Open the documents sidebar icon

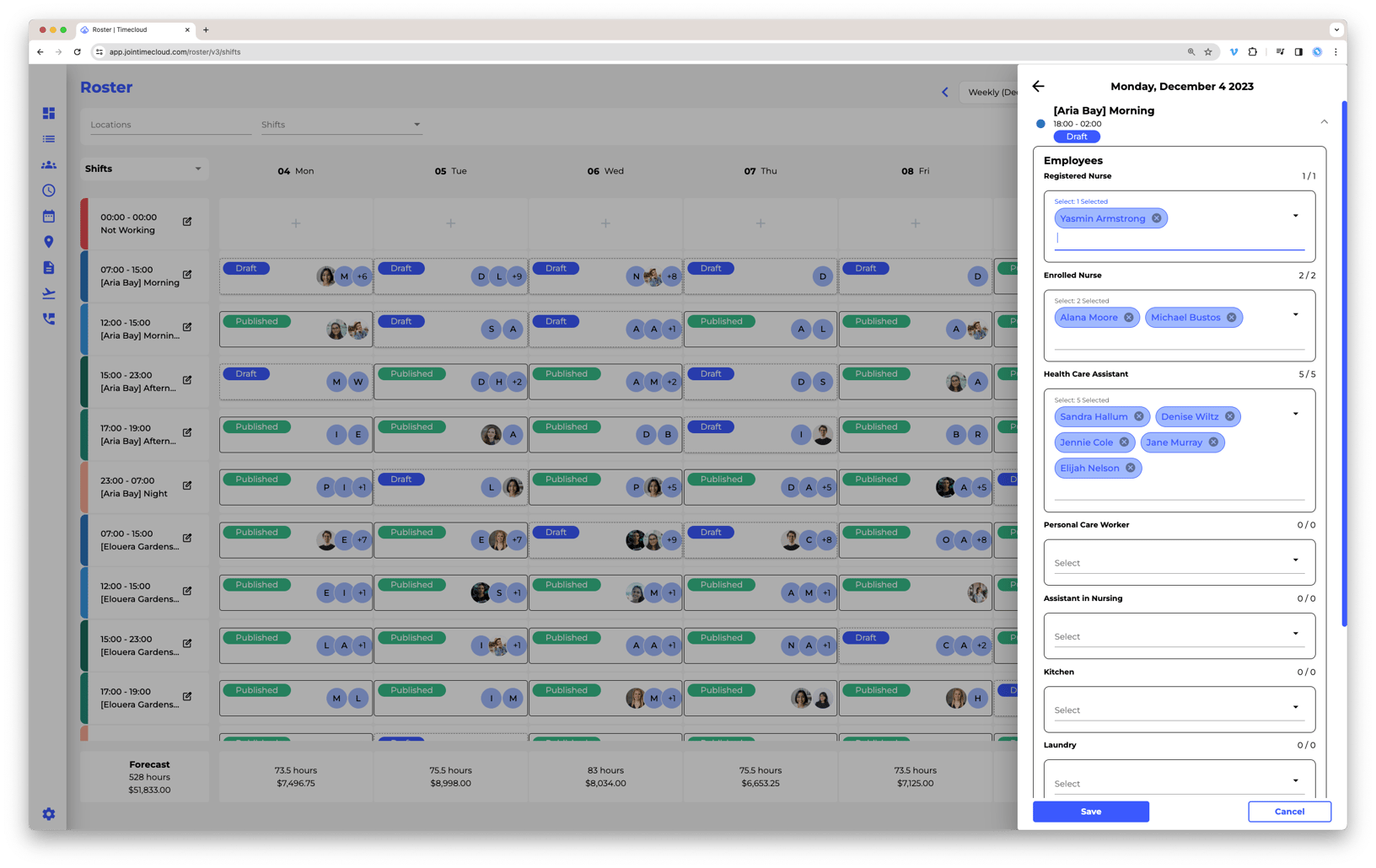click(48, 267)
